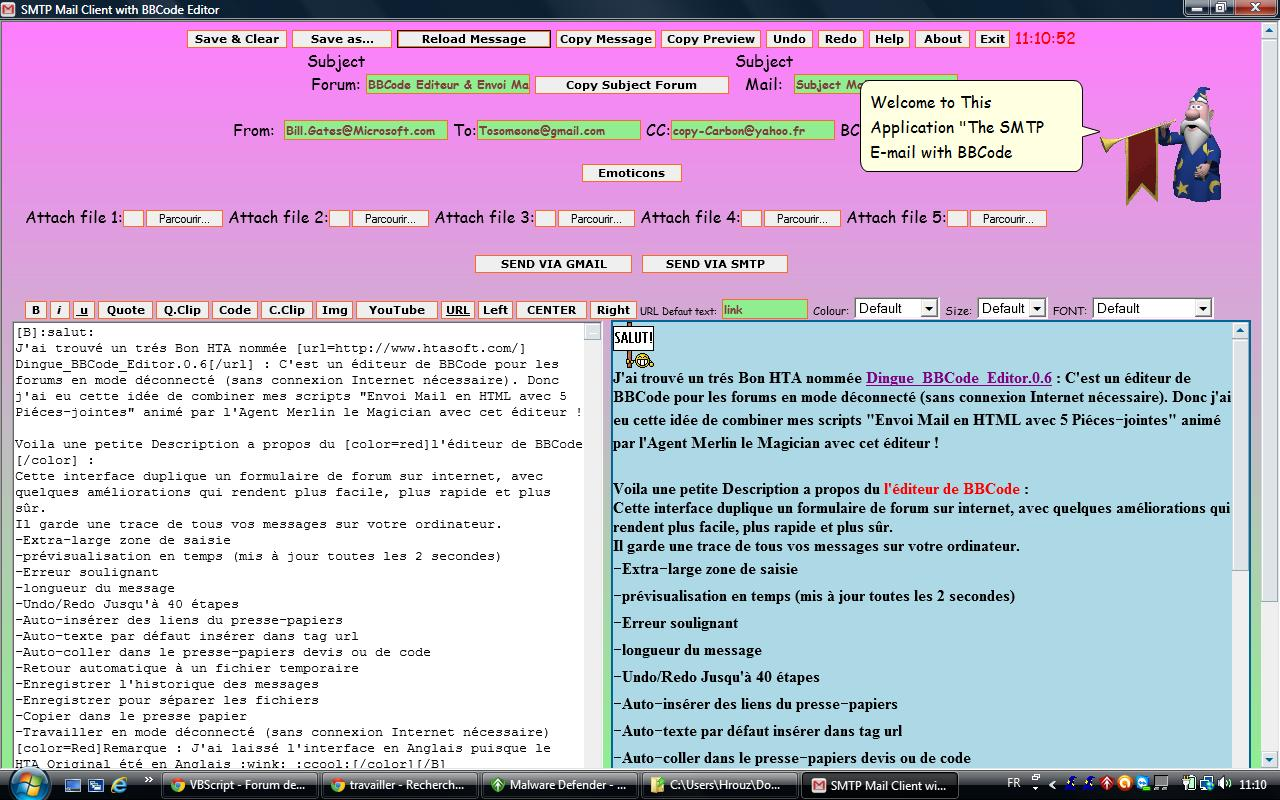Apply italic with the i button
Screen dimensions: 1280x800
point(59,310)
